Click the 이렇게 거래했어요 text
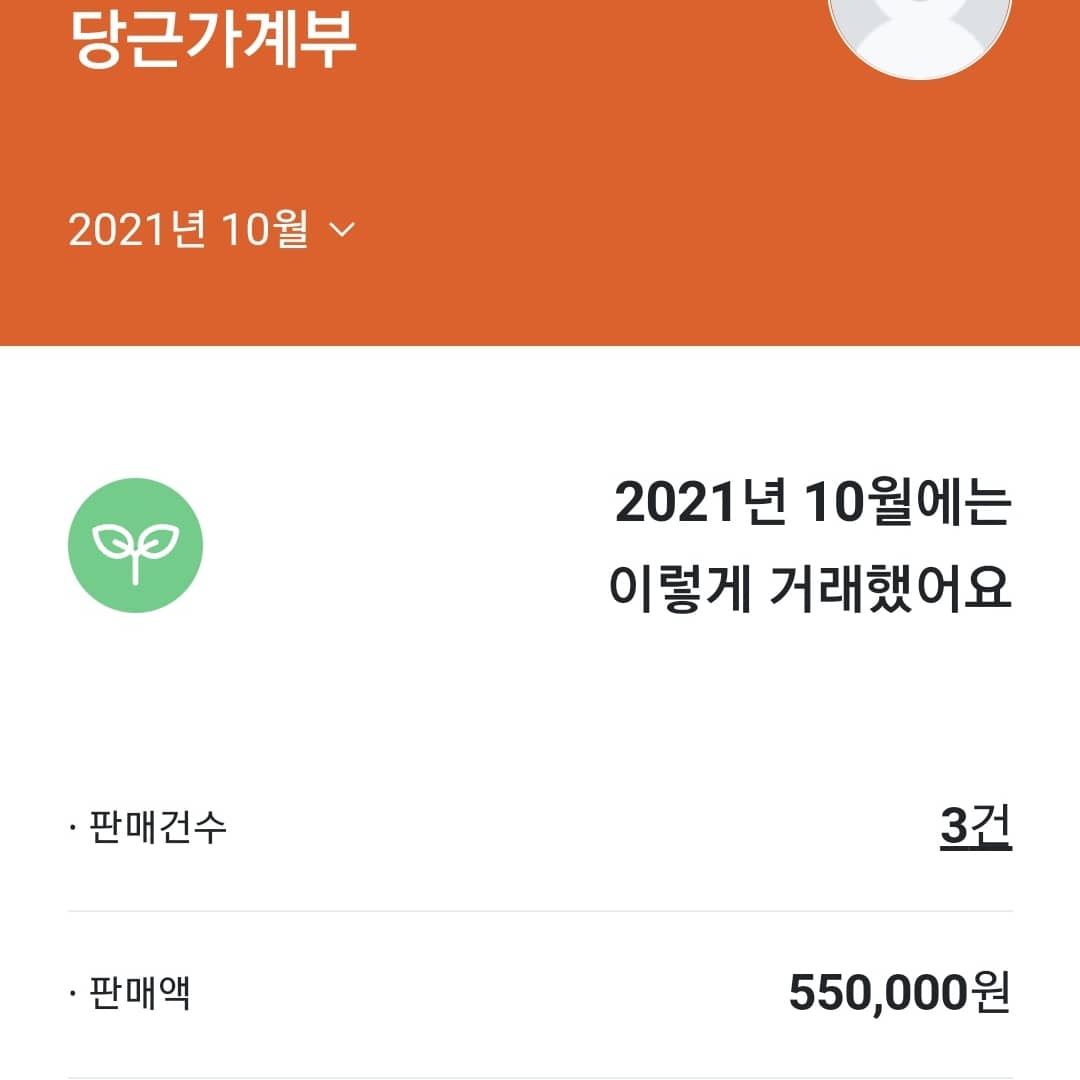This screenshot has height=1080, width=1080. point(810,590)
